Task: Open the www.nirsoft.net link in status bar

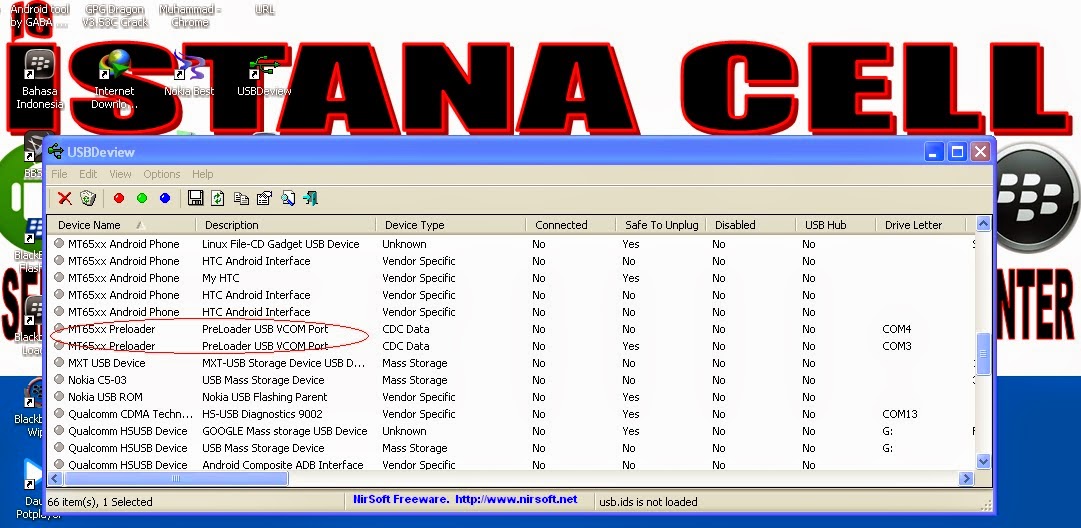Action: pyautogui.click(x=516, y=499)
